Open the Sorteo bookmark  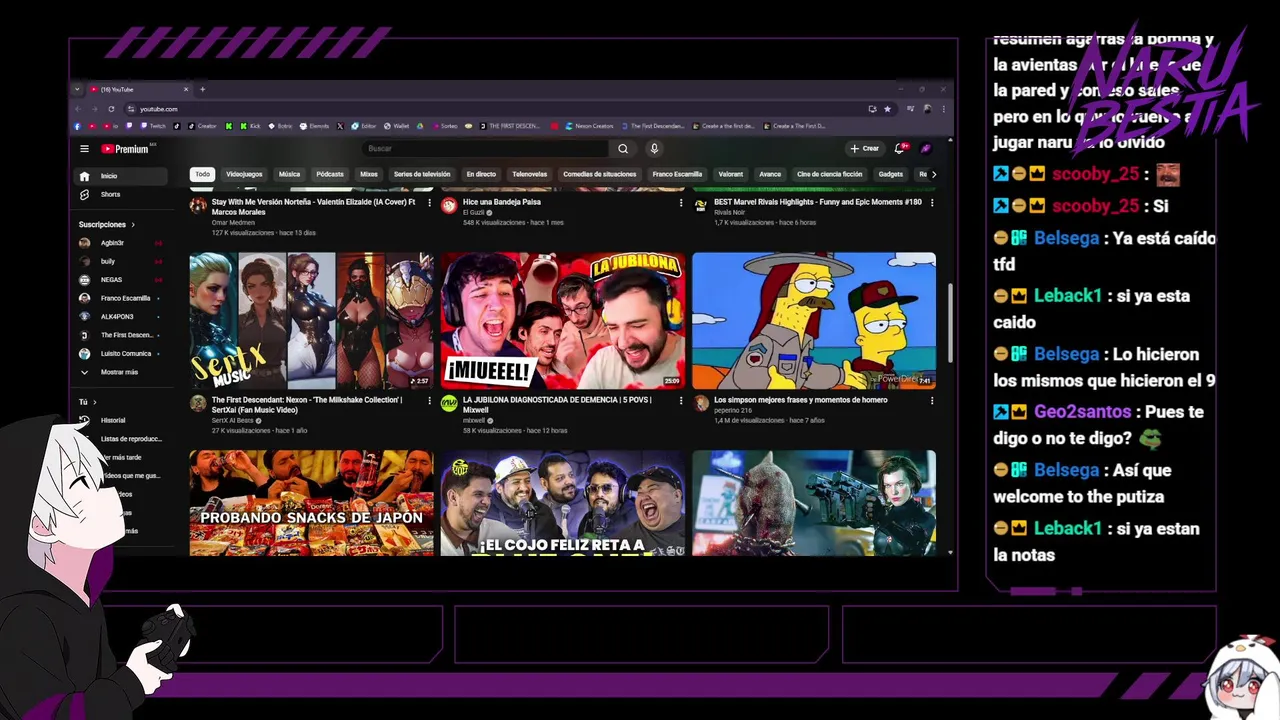[x=445, y=126]
